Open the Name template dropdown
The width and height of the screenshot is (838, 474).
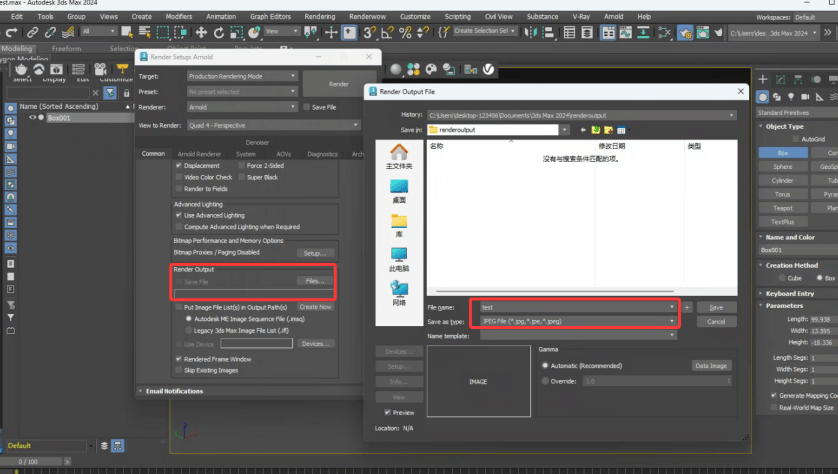point(578,336)
